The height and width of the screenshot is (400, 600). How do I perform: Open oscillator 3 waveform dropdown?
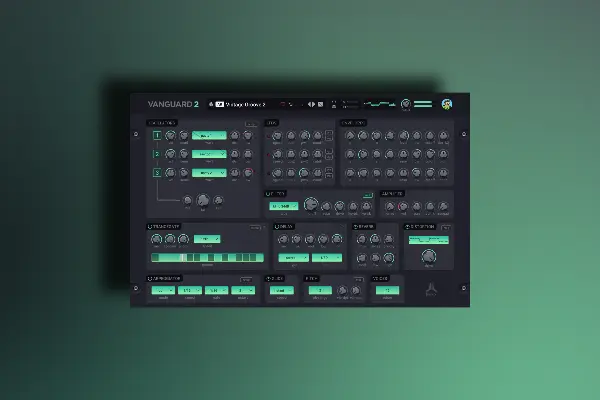coord(209,173)
